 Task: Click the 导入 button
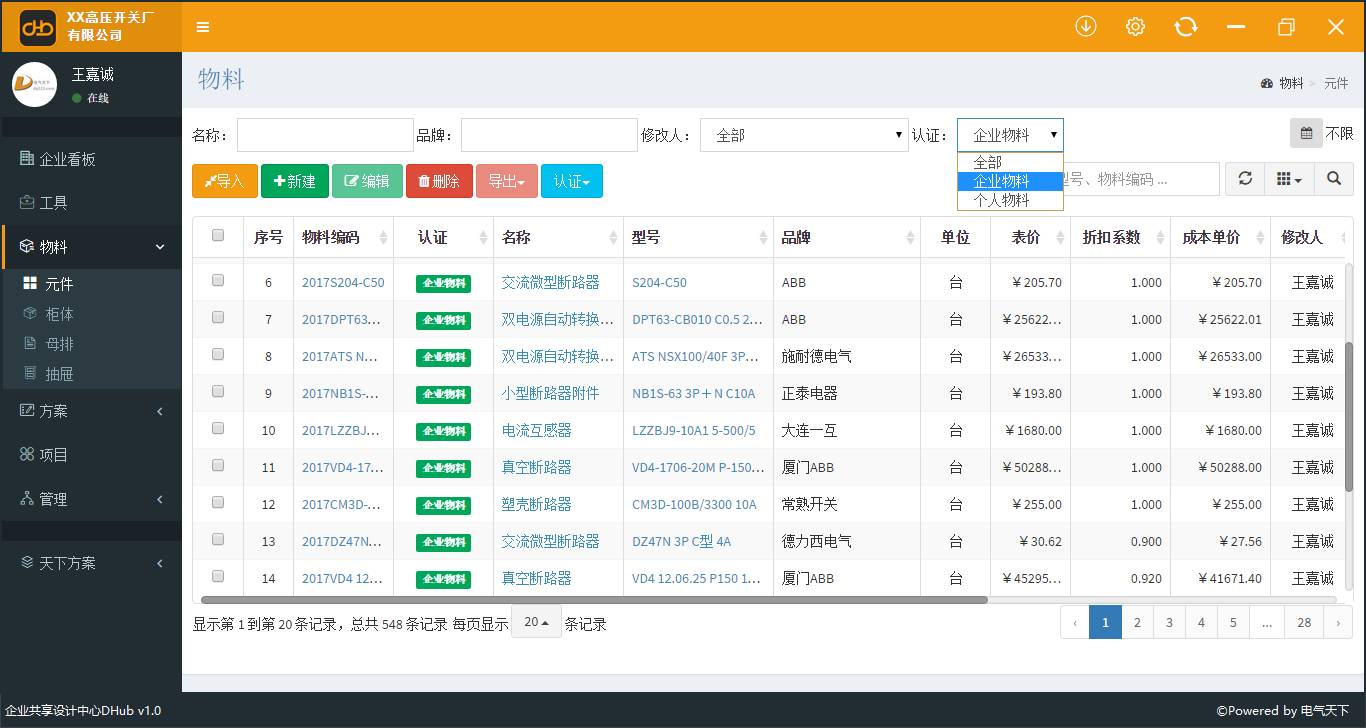(x=225, y=181)
